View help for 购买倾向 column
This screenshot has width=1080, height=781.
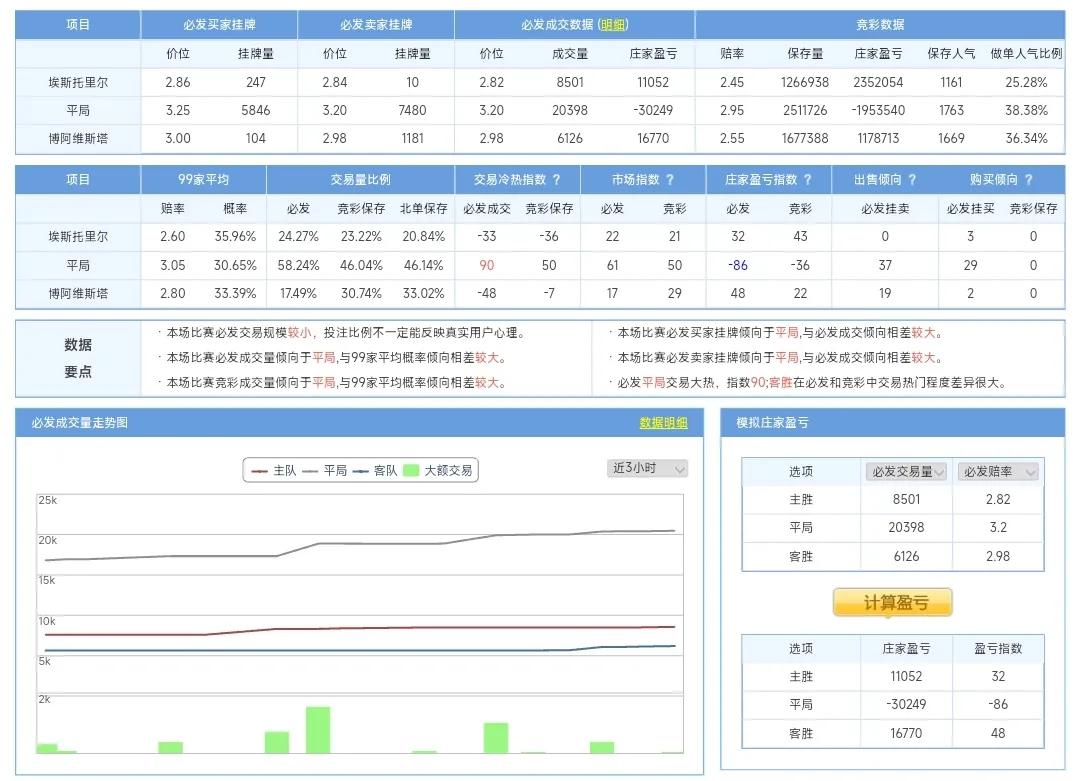pos(1030,178)
